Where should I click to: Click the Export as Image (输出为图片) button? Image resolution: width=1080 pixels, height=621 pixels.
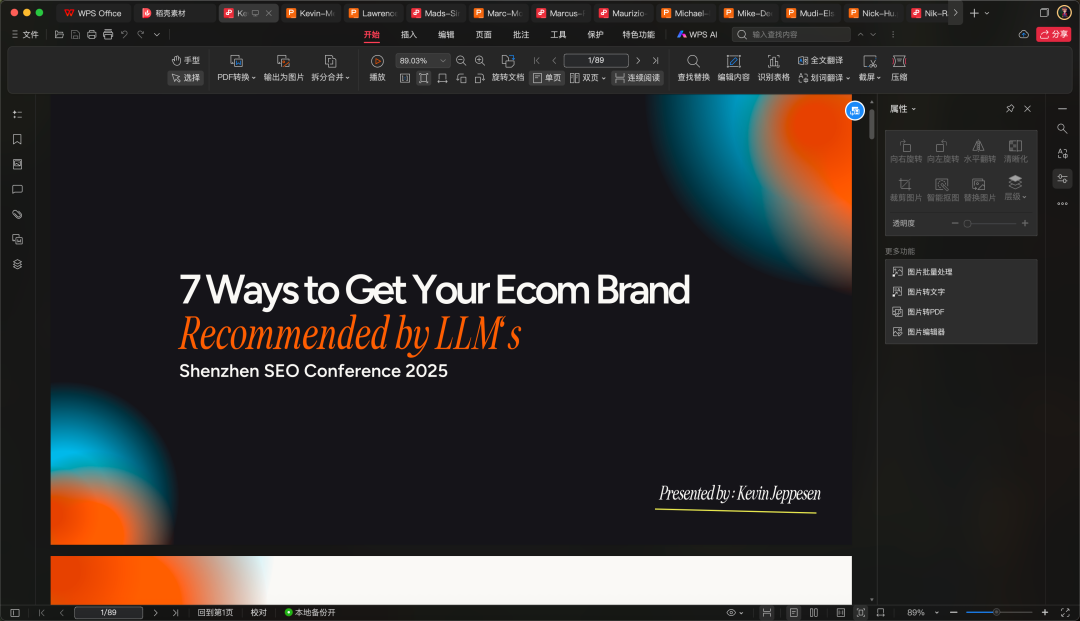pyautogui.click(x=283, y=68)
